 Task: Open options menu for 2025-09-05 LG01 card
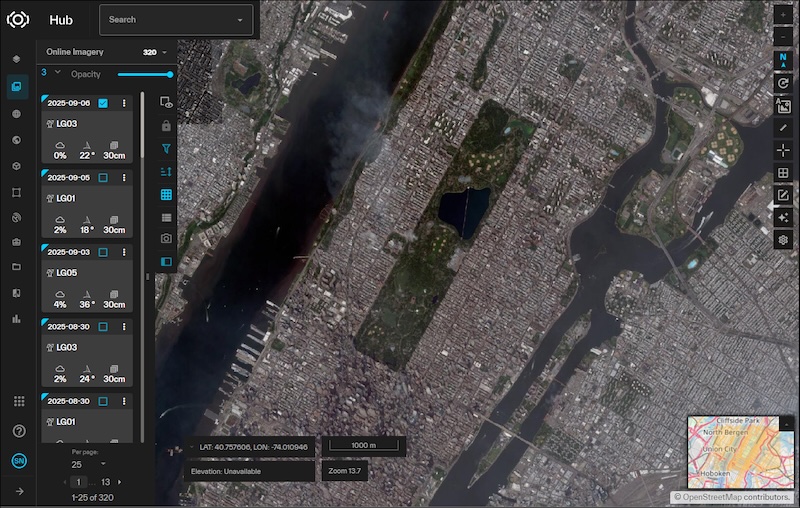coord(124,177)
